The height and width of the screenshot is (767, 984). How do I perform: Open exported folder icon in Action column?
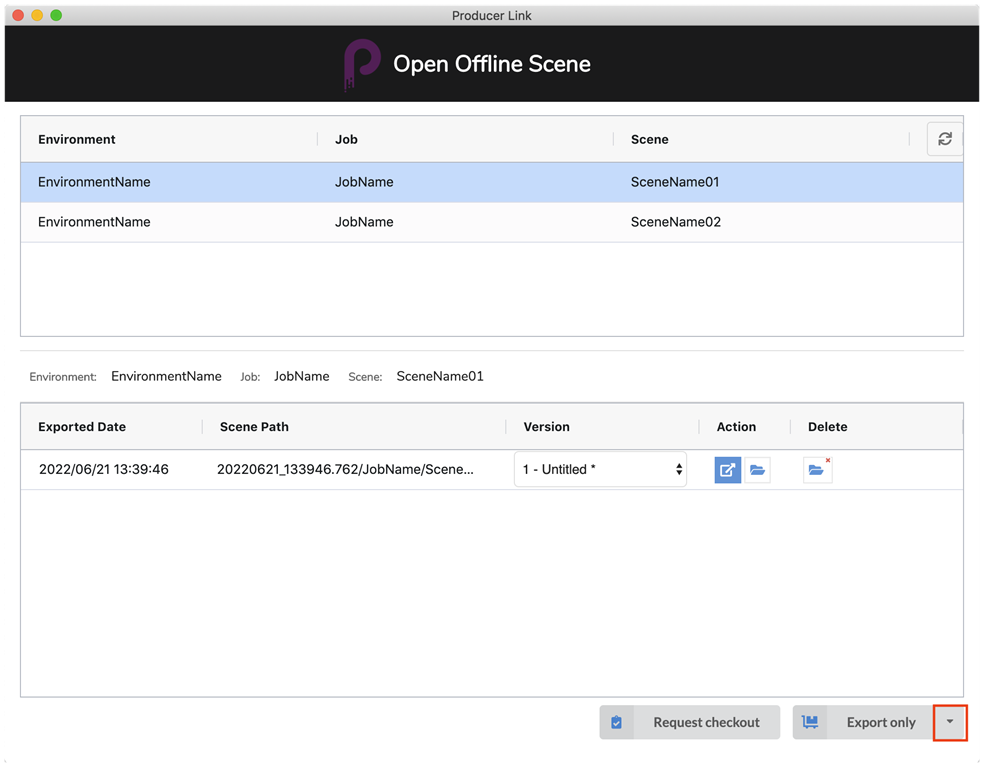758,470
